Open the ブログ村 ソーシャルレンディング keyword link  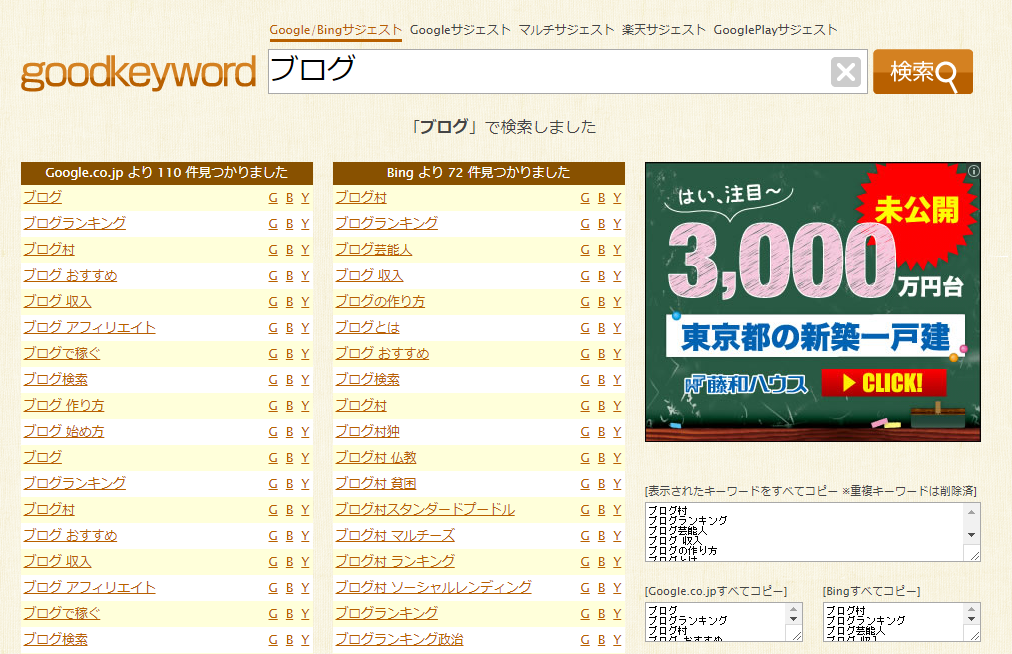434,588
